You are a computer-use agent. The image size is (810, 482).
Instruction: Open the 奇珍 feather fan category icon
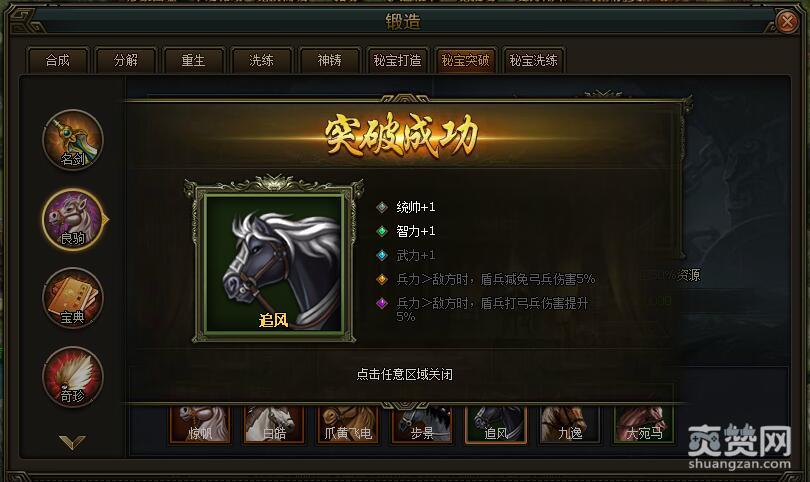pyautogui.click(x=73, y=377)
